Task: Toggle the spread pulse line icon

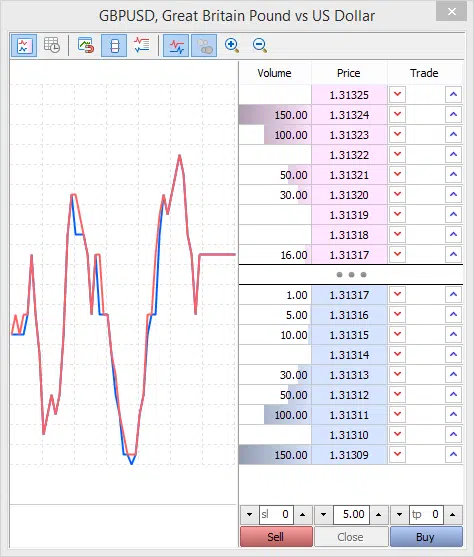Action: pos(176,45)
